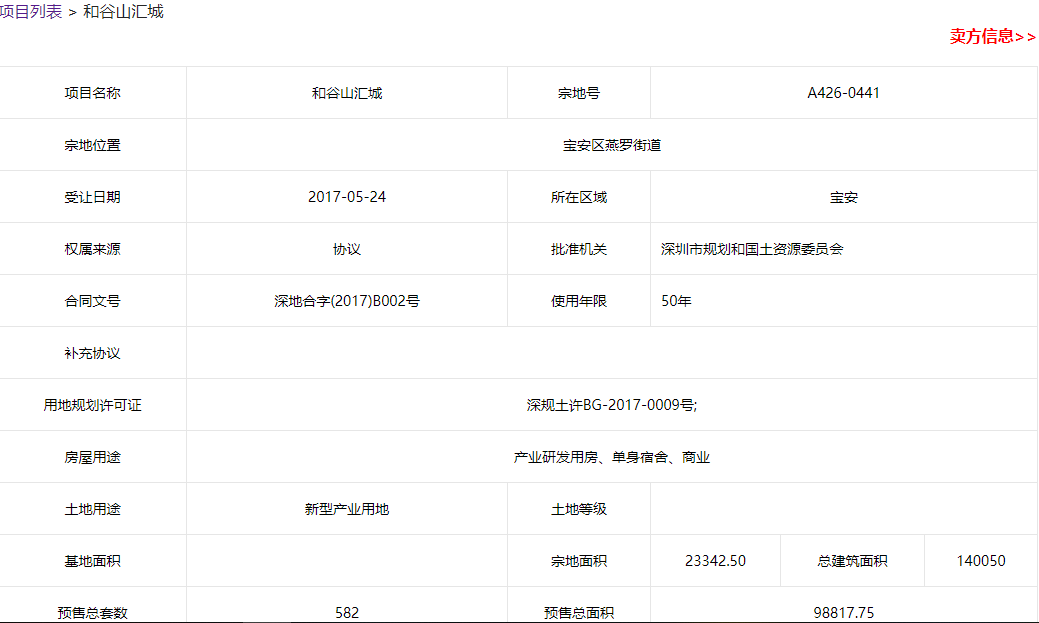
Task: Click presale total units value 582
Action: [x=347, y=612]
